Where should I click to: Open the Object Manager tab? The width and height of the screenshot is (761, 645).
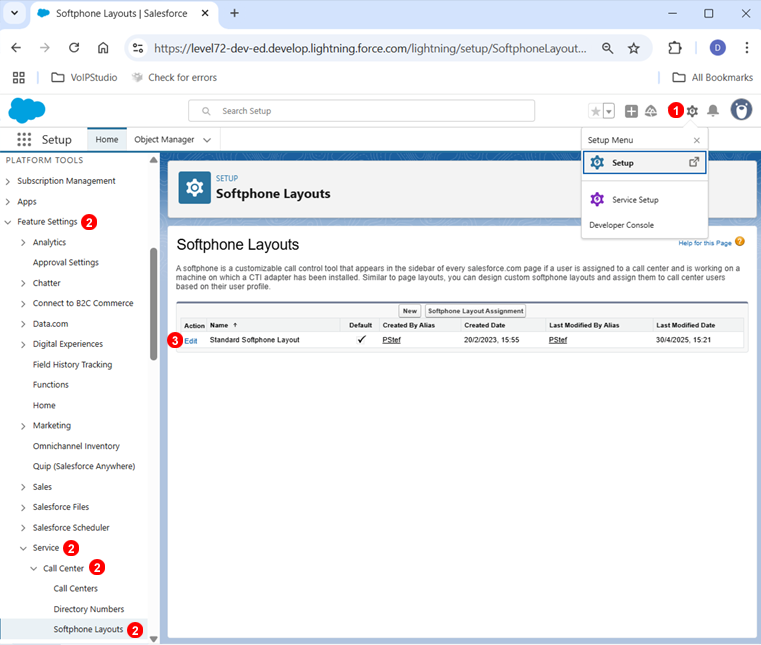pyautogui.click(x=164, y=139)
